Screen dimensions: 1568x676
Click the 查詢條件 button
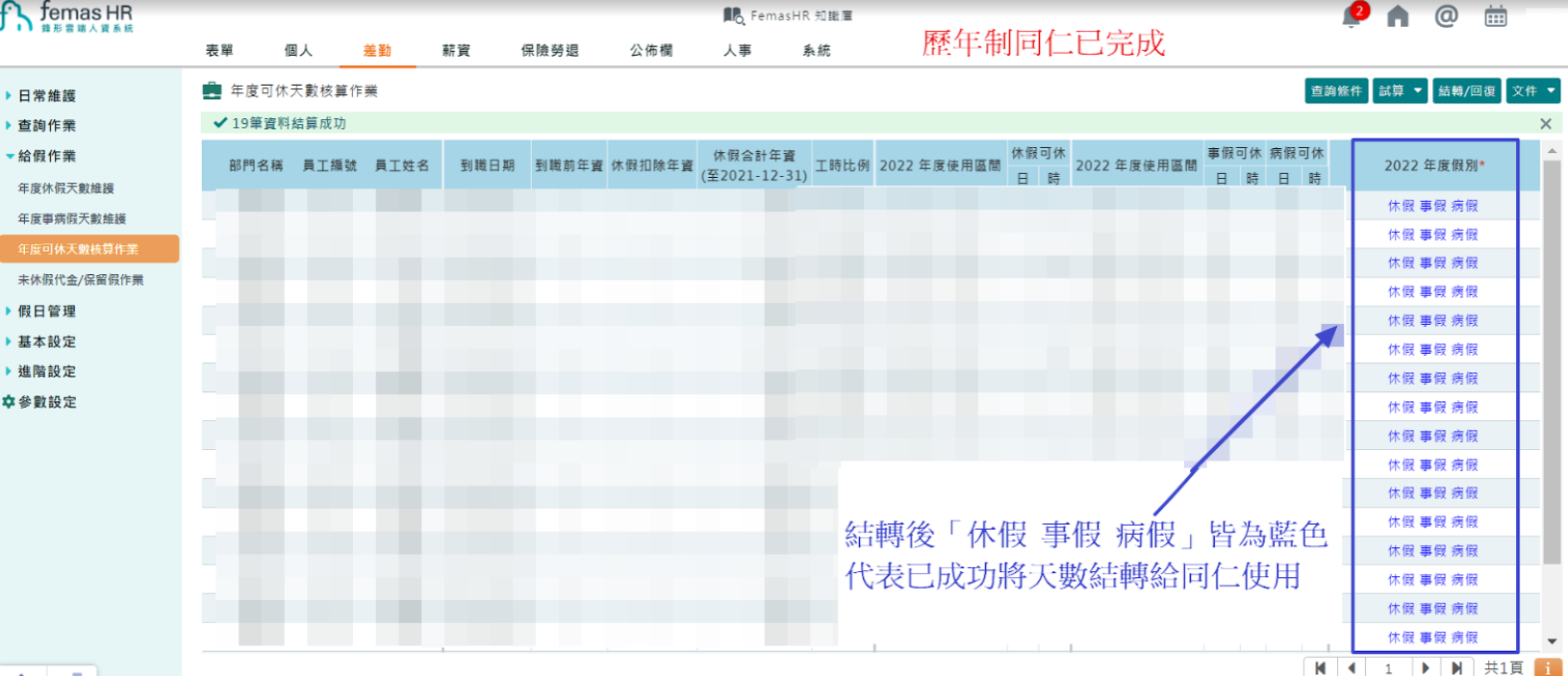1336,91
